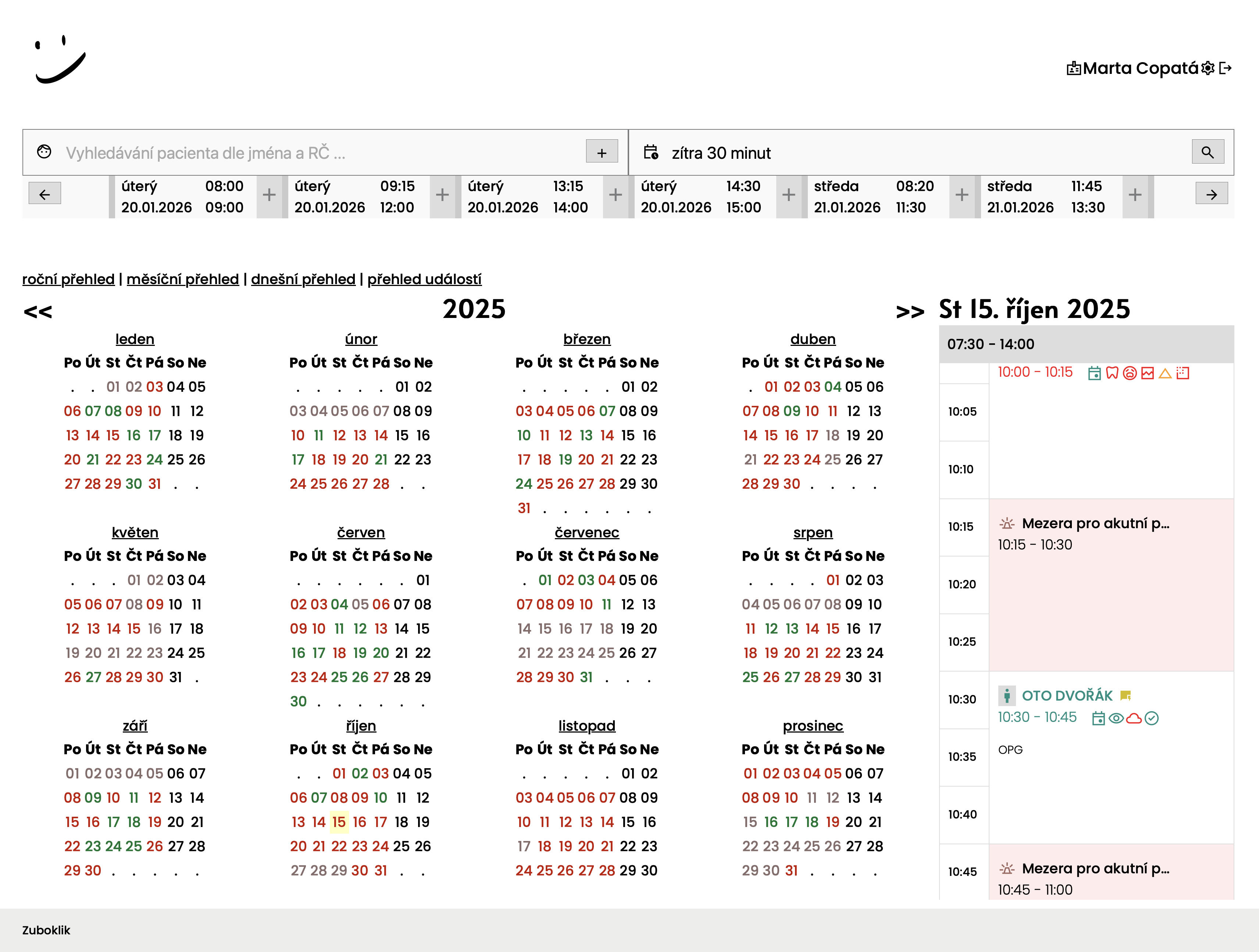
Task: Click the patient search input field
Action: point(319,153)
